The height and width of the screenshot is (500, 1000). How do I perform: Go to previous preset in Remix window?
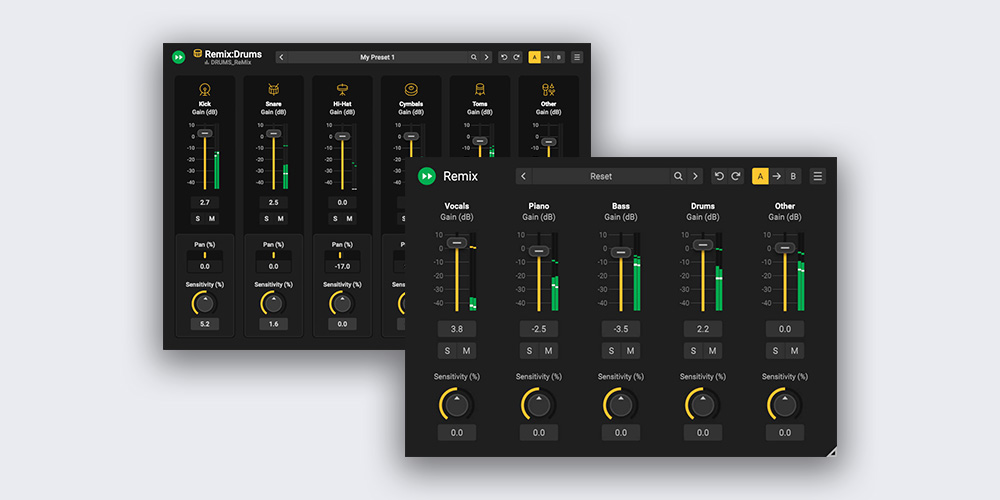click(x=524, y=176)
